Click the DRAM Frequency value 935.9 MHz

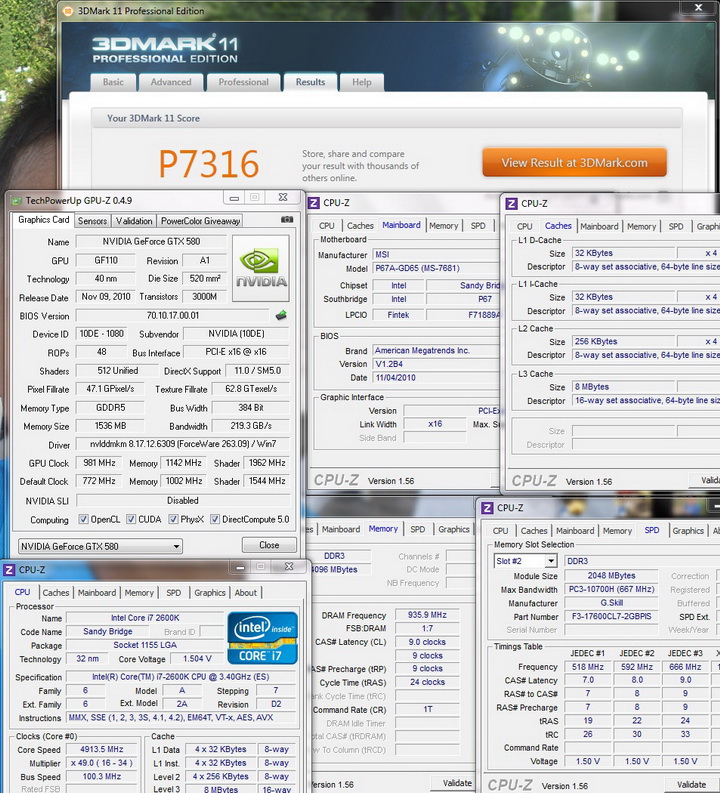(x=427, y=615)
